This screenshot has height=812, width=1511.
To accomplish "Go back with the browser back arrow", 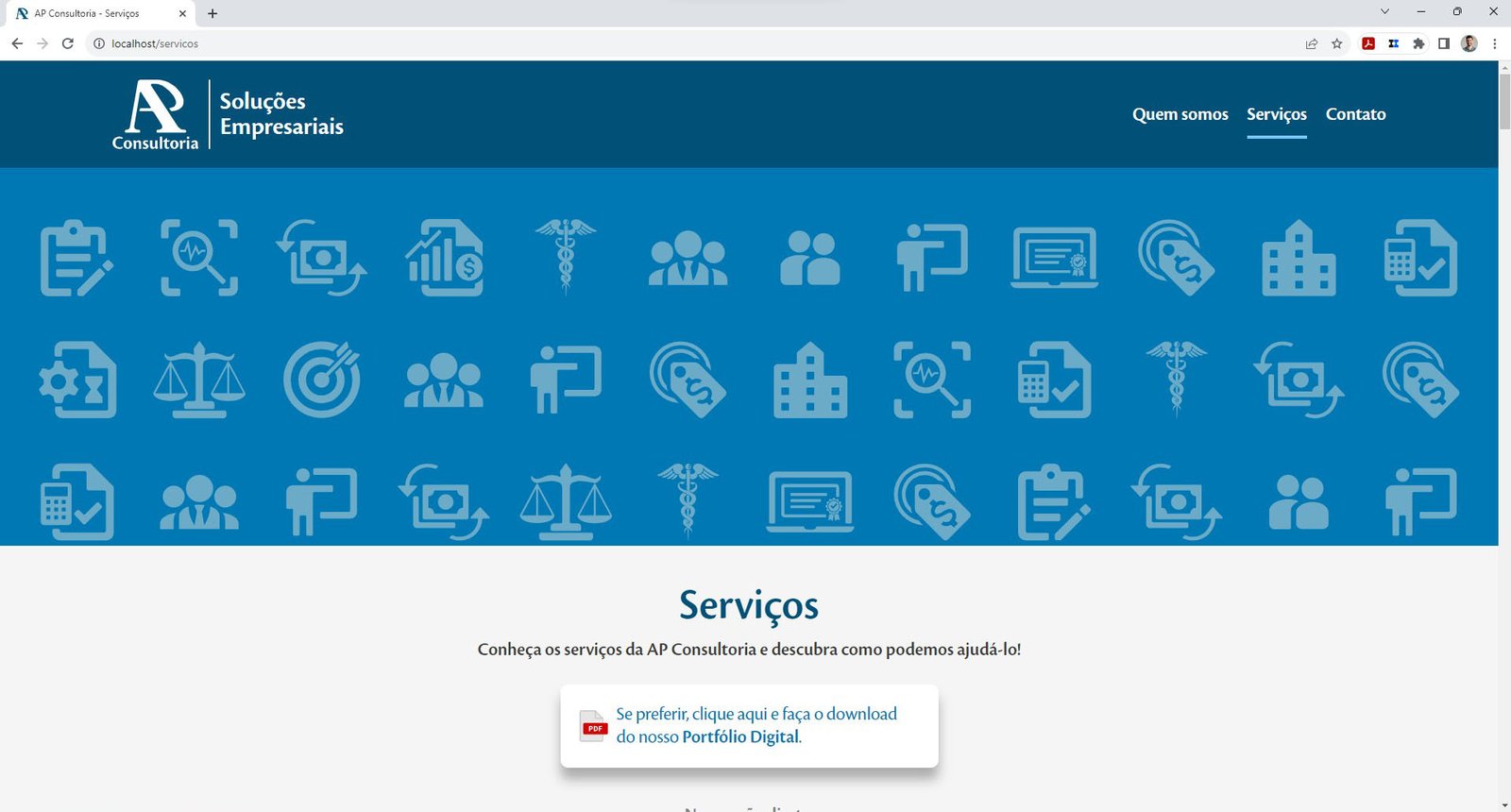I will [x=17, y=43].
